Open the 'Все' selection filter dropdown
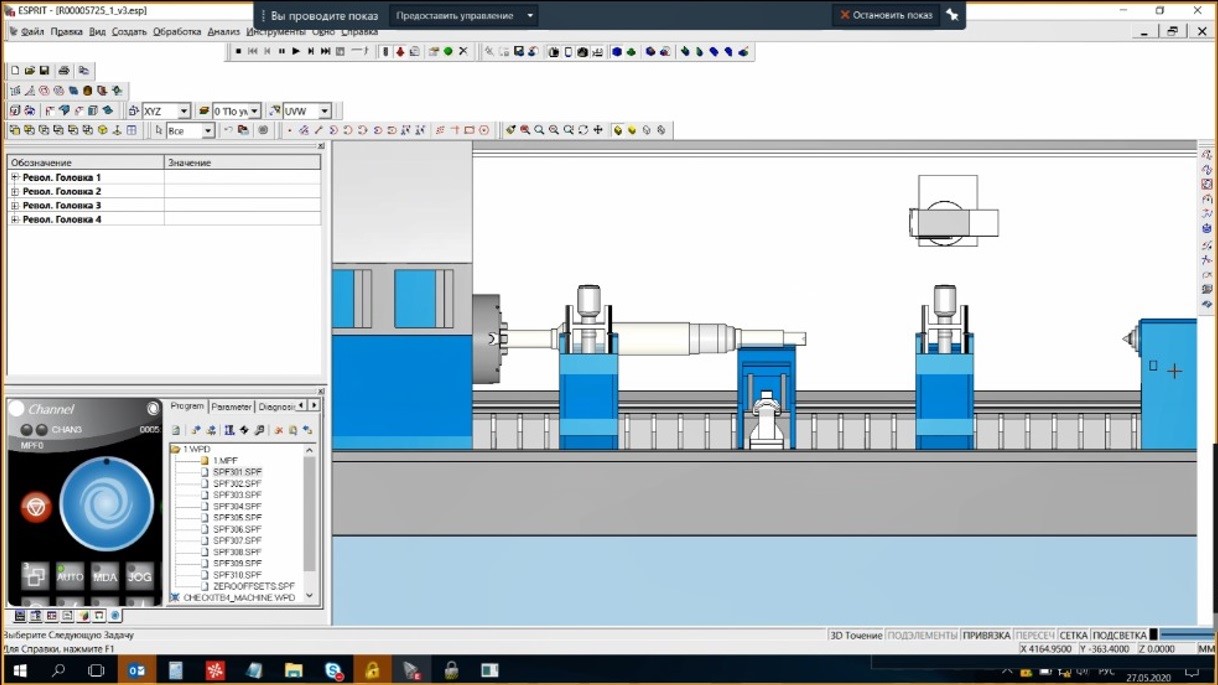 [208, 131]
